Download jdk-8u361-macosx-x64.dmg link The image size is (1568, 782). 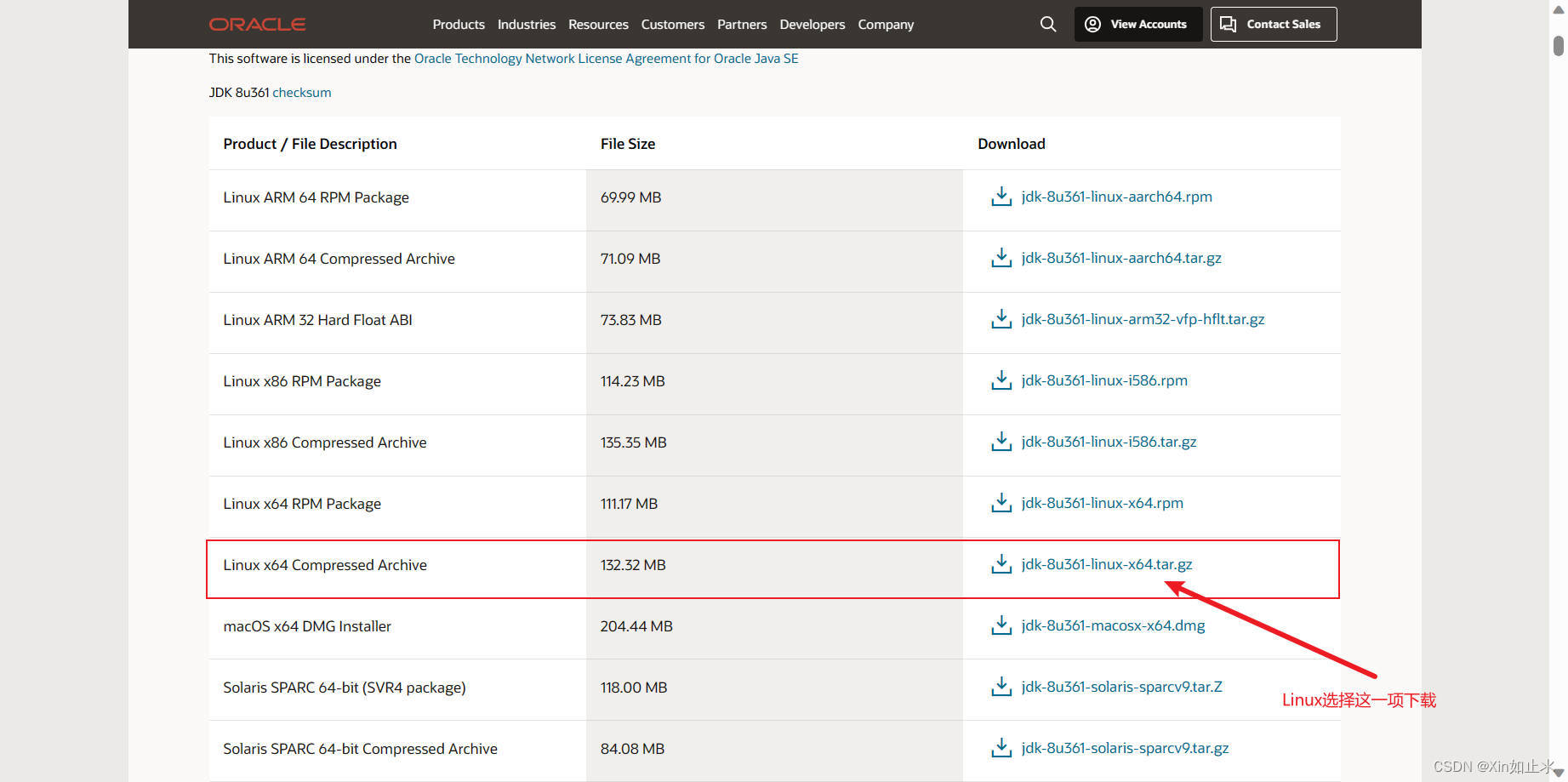(x=1113, y=625)
